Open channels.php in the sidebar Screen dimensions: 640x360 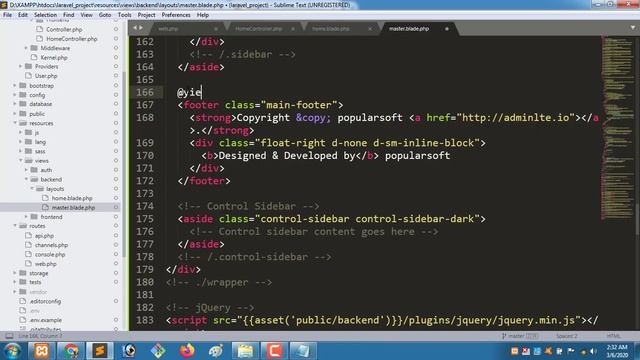click(x=51, y=245)
